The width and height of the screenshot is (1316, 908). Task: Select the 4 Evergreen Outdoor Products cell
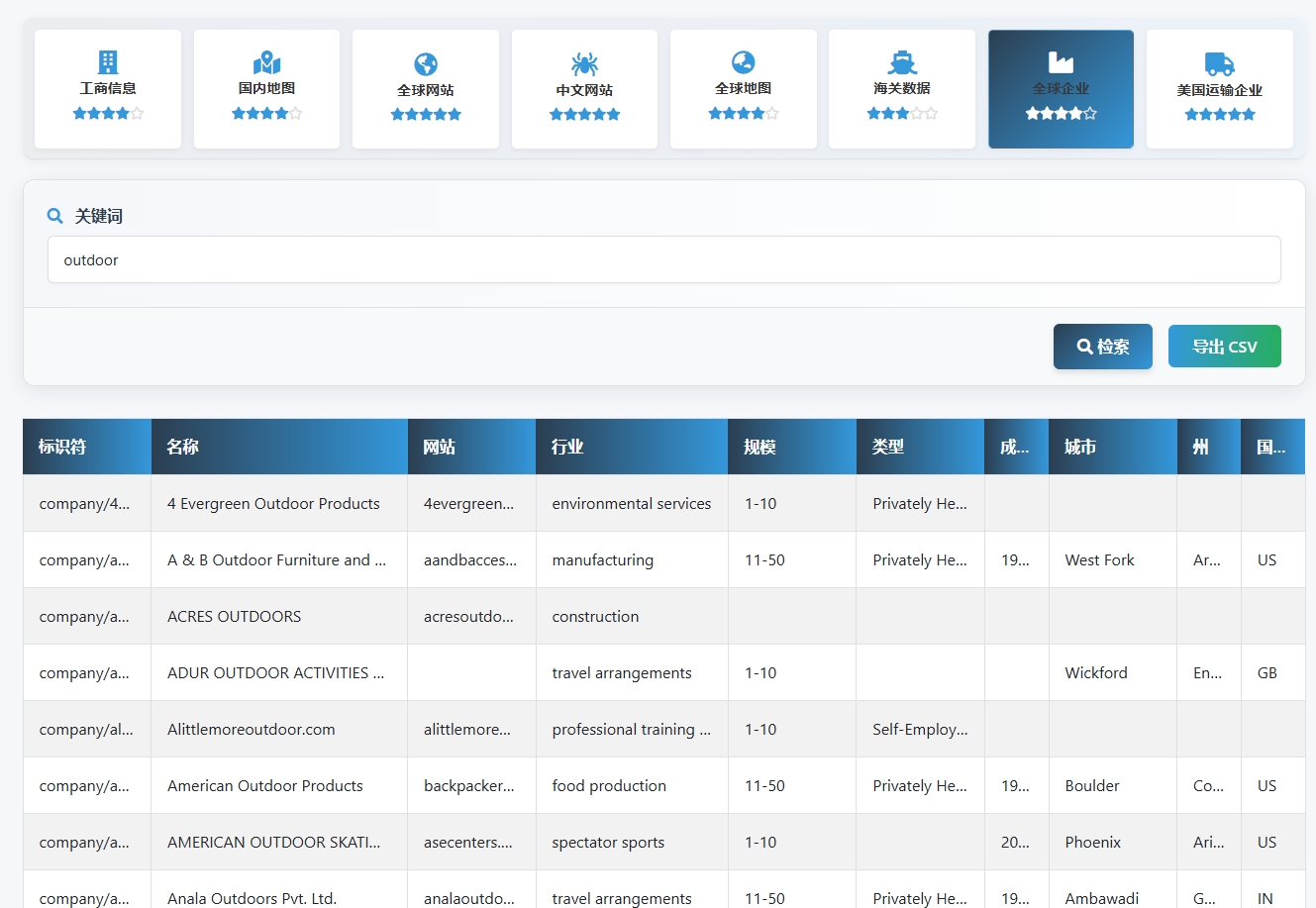[x=279, y=503]
